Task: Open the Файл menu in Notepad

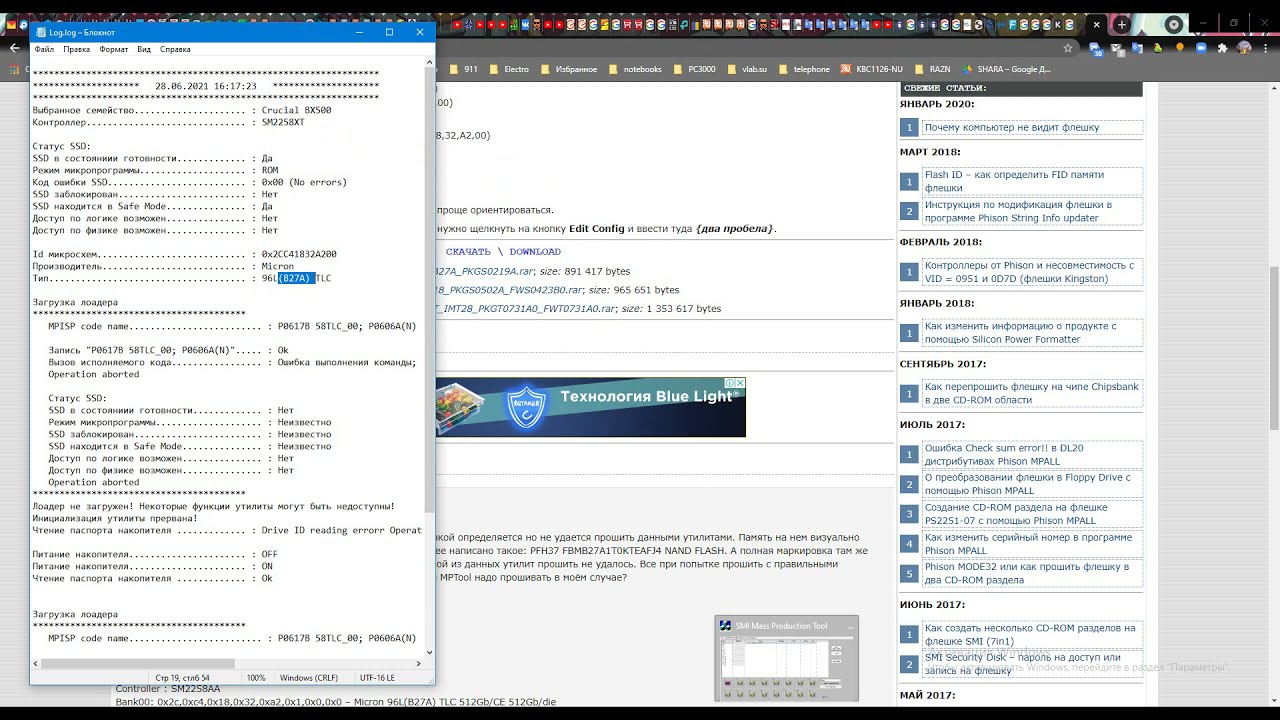Action: [x=44, y=49]
